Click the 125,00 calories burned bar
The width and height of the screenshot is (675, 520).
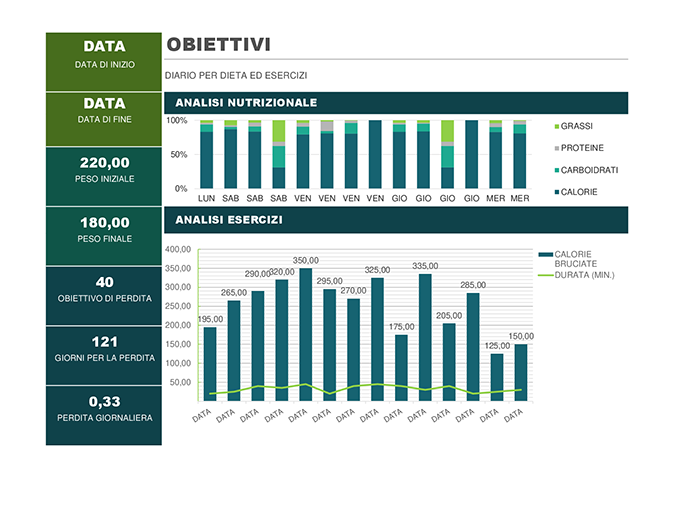click(497, 377)
